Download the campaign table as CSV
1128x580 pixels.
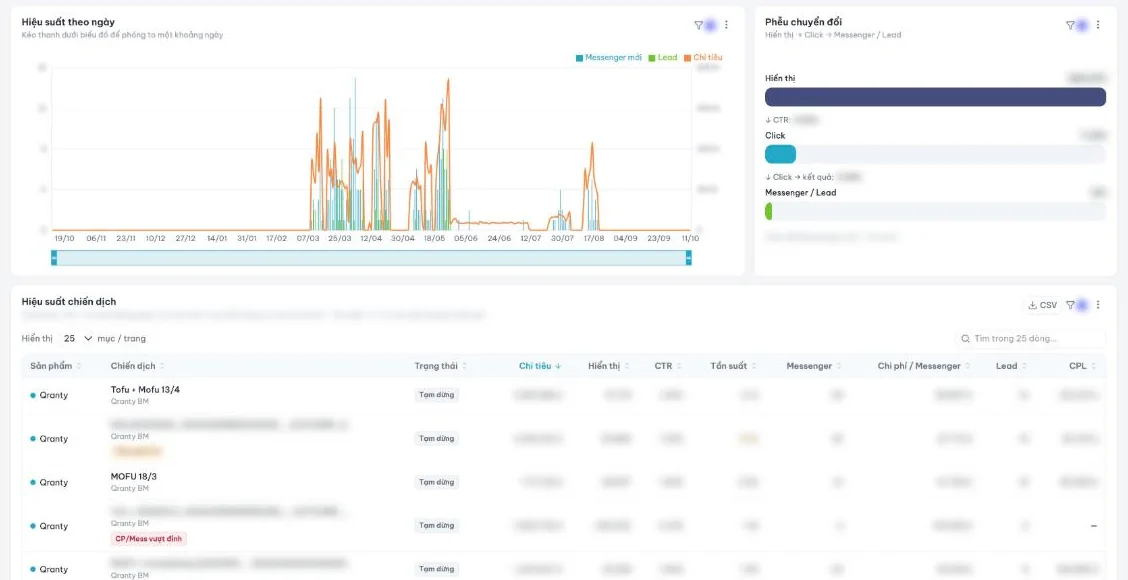click(x=1042, y=305)
